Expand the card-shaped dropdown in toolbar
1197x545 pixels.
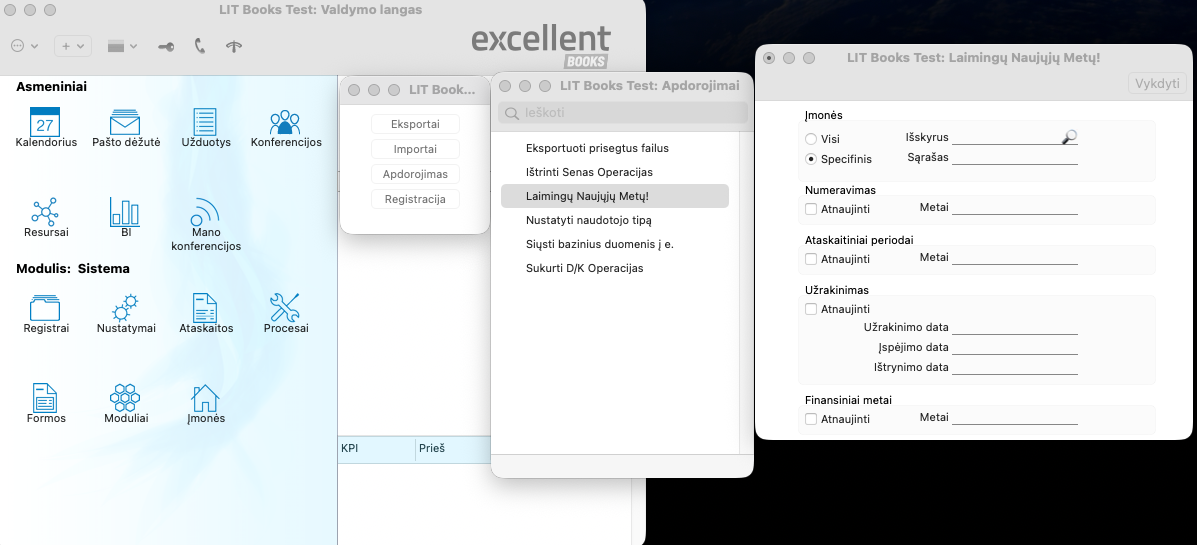click(122, 46)
